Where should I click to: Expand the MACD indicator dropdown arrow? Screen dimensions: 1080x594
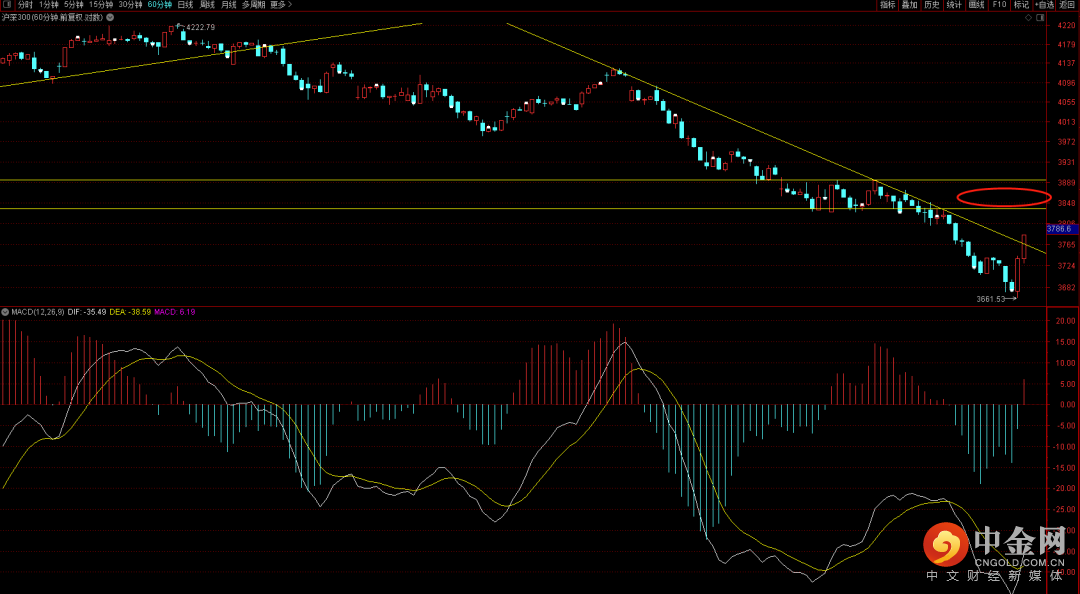(6, 312)
